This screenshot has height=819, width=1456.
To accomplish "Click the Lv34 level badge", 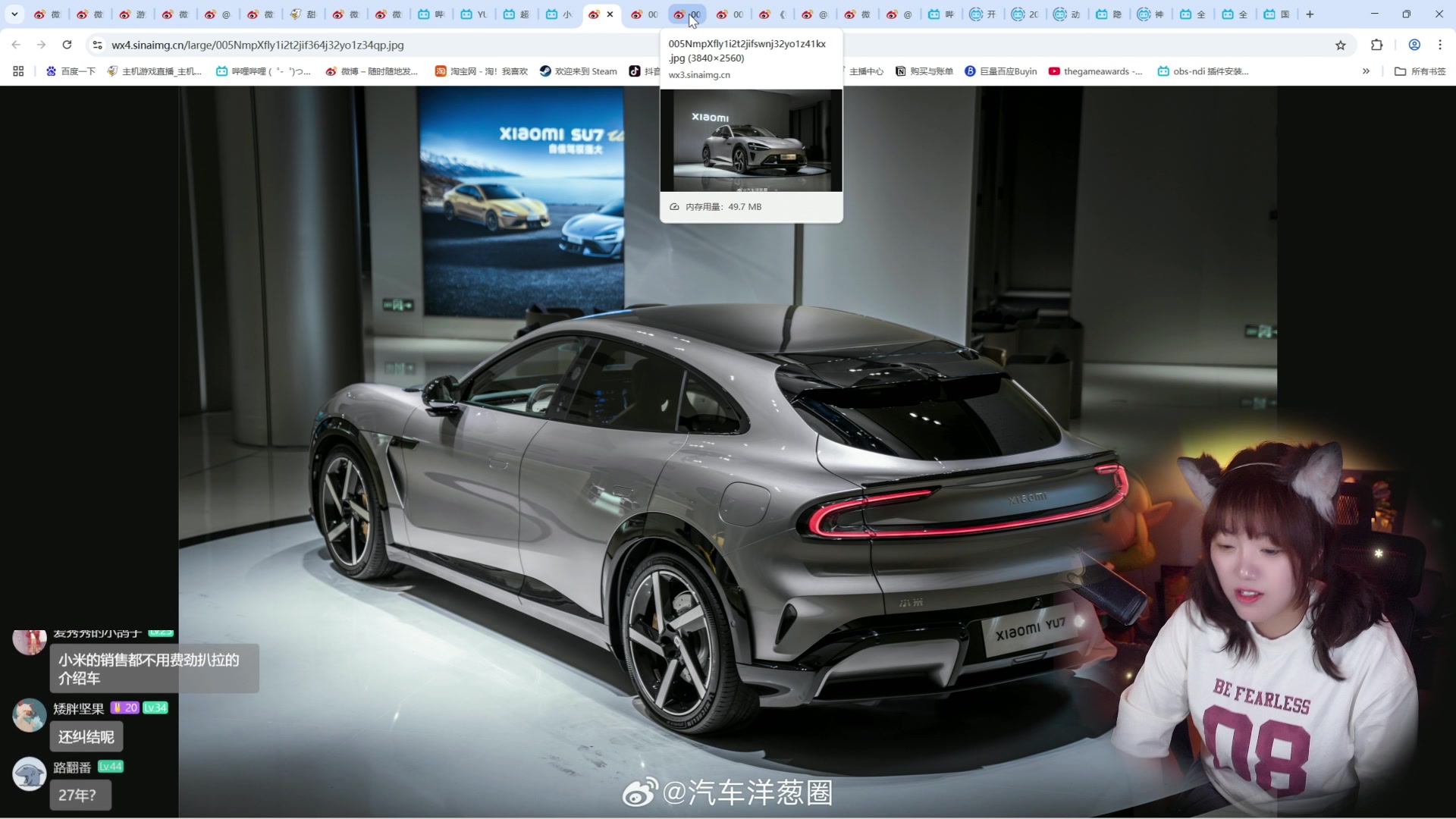I will (155, 708).
